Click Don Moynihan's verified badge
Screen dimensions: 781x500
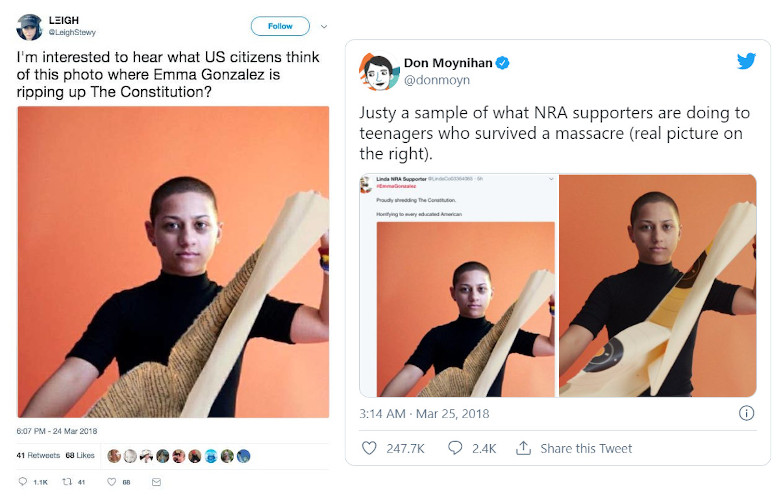(503, 63)
